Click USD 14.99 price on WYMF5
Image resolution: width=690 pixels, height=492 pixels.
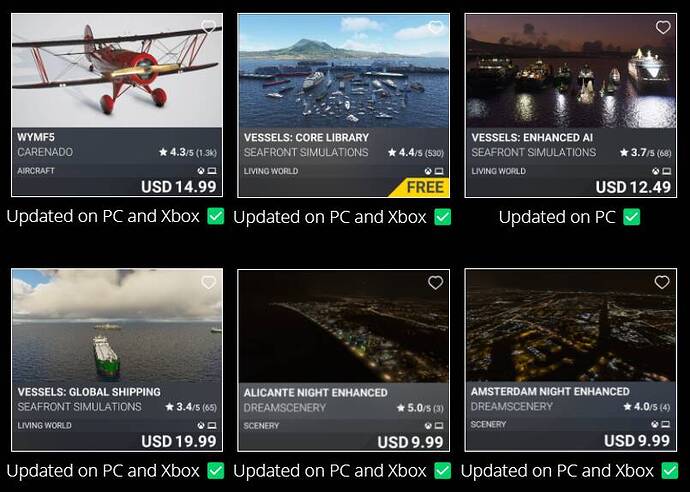pos(179,187)
